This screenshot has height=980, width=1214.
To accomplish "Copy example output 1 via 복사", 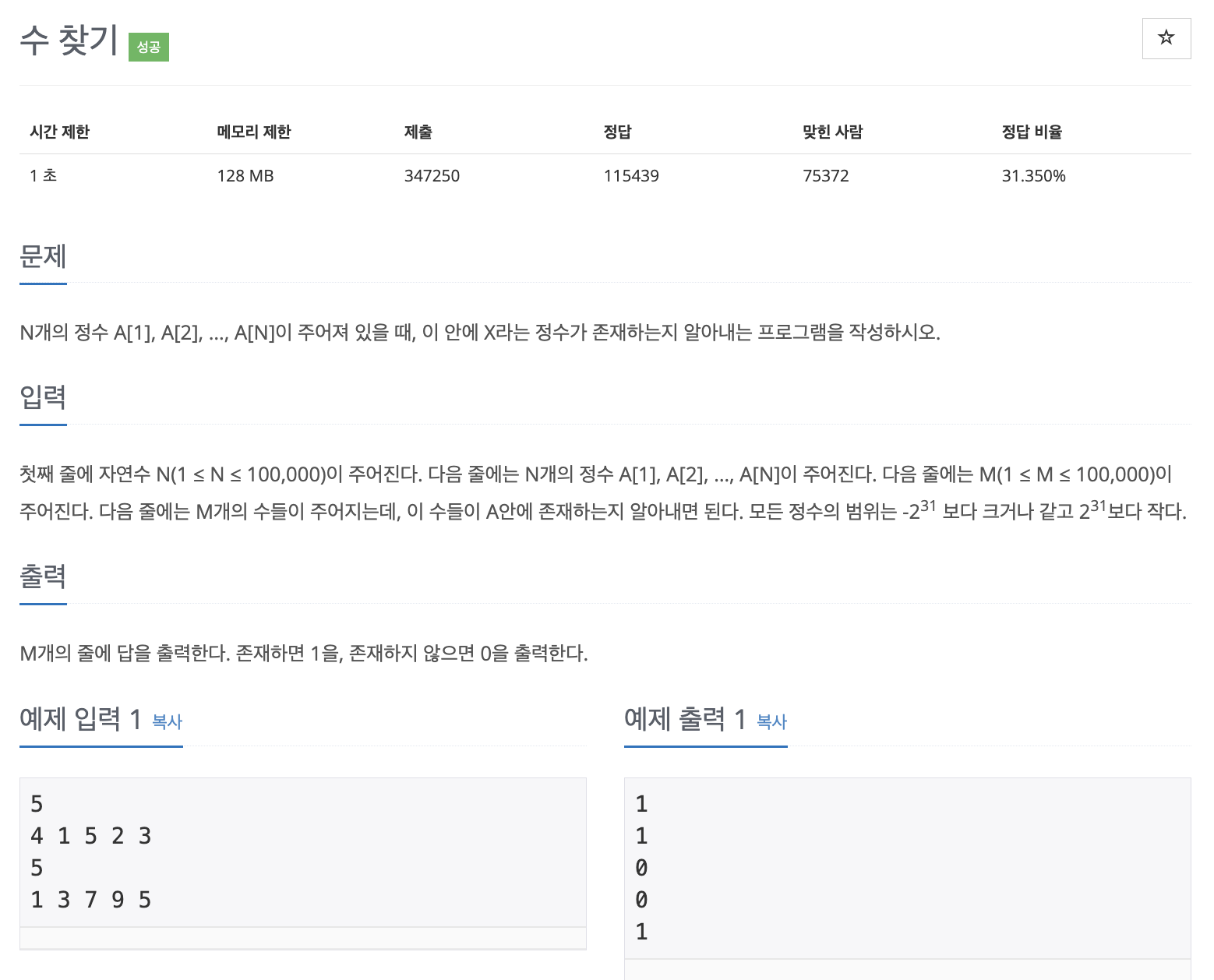I will [771, 722].
